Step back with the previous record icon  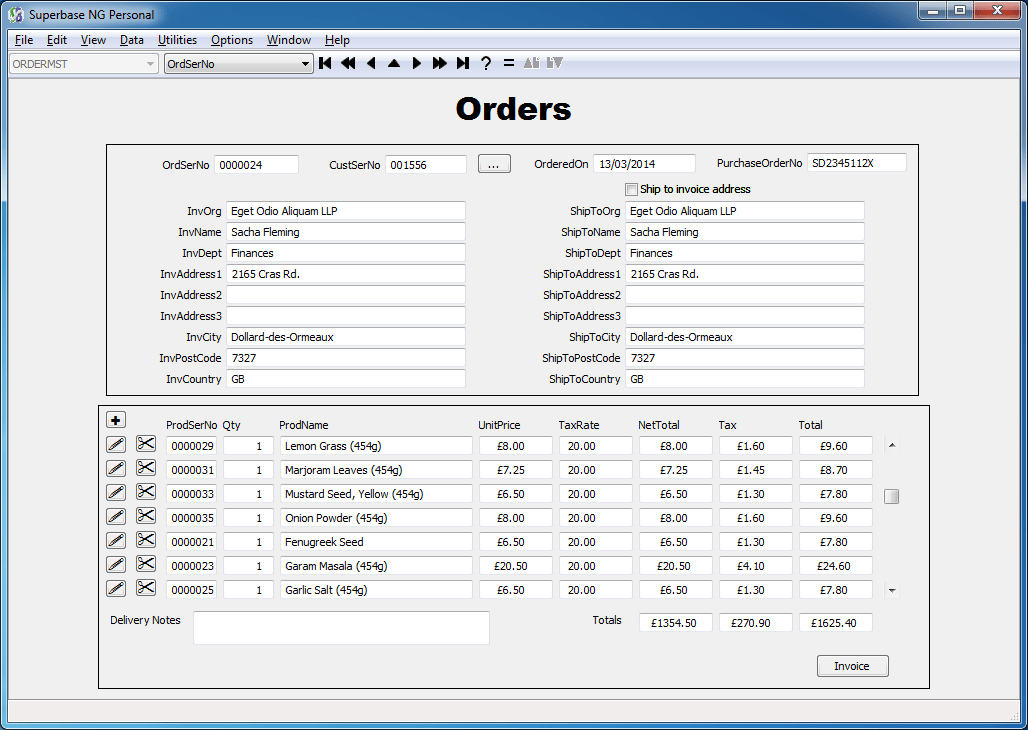coord(371,62)
